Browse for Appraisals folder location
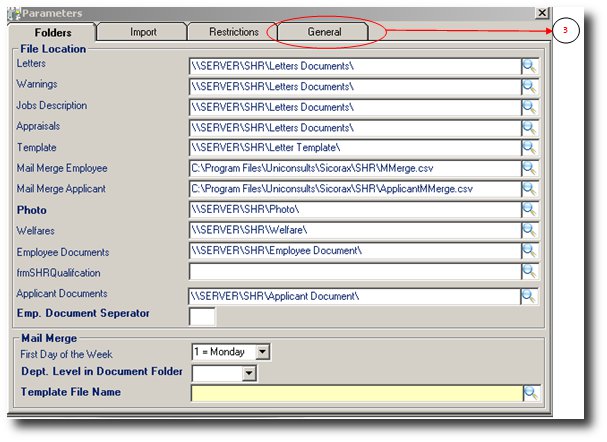Viewport: 607px width, 442px height. [529, 128]
